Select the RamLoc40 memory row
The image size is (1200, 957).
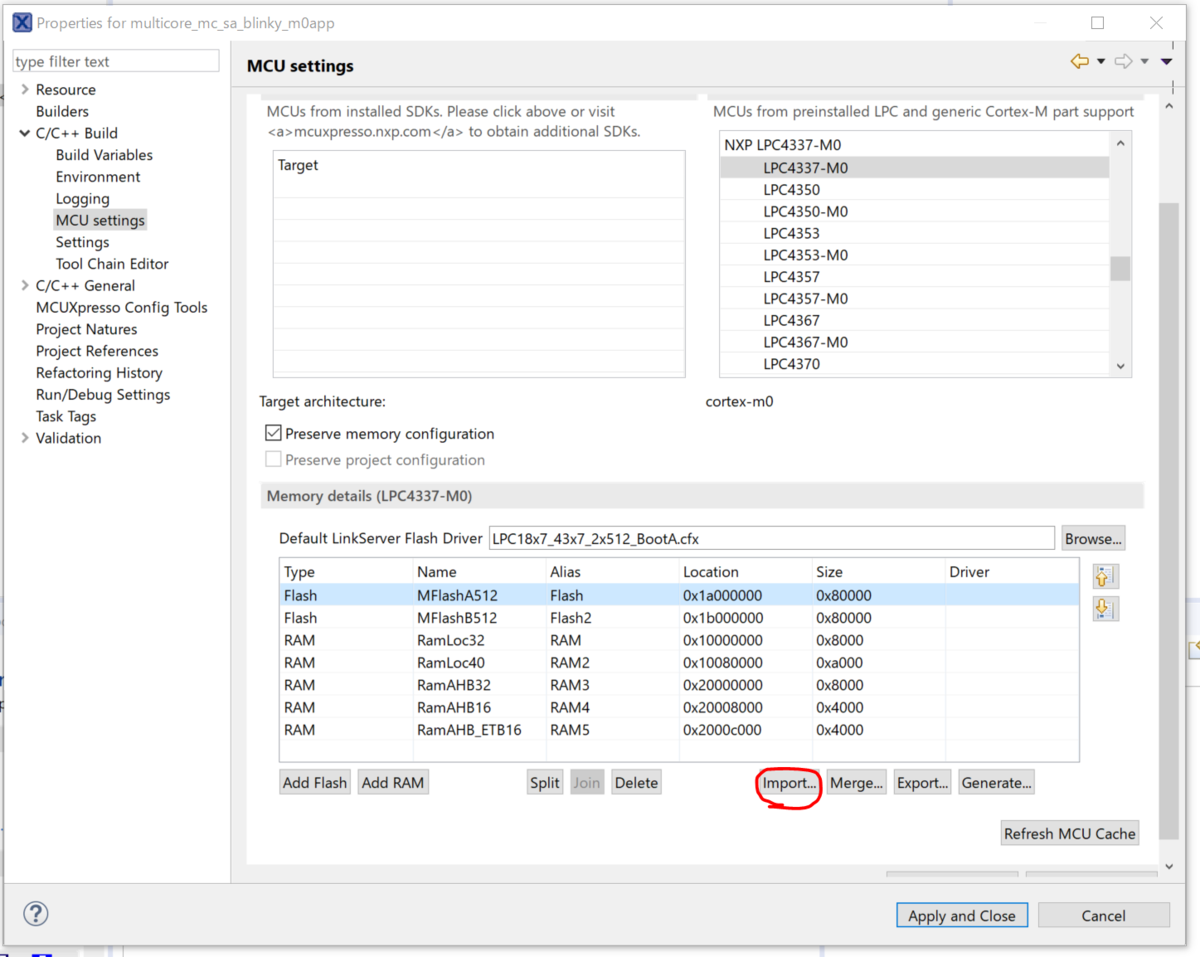coord(679,662)
